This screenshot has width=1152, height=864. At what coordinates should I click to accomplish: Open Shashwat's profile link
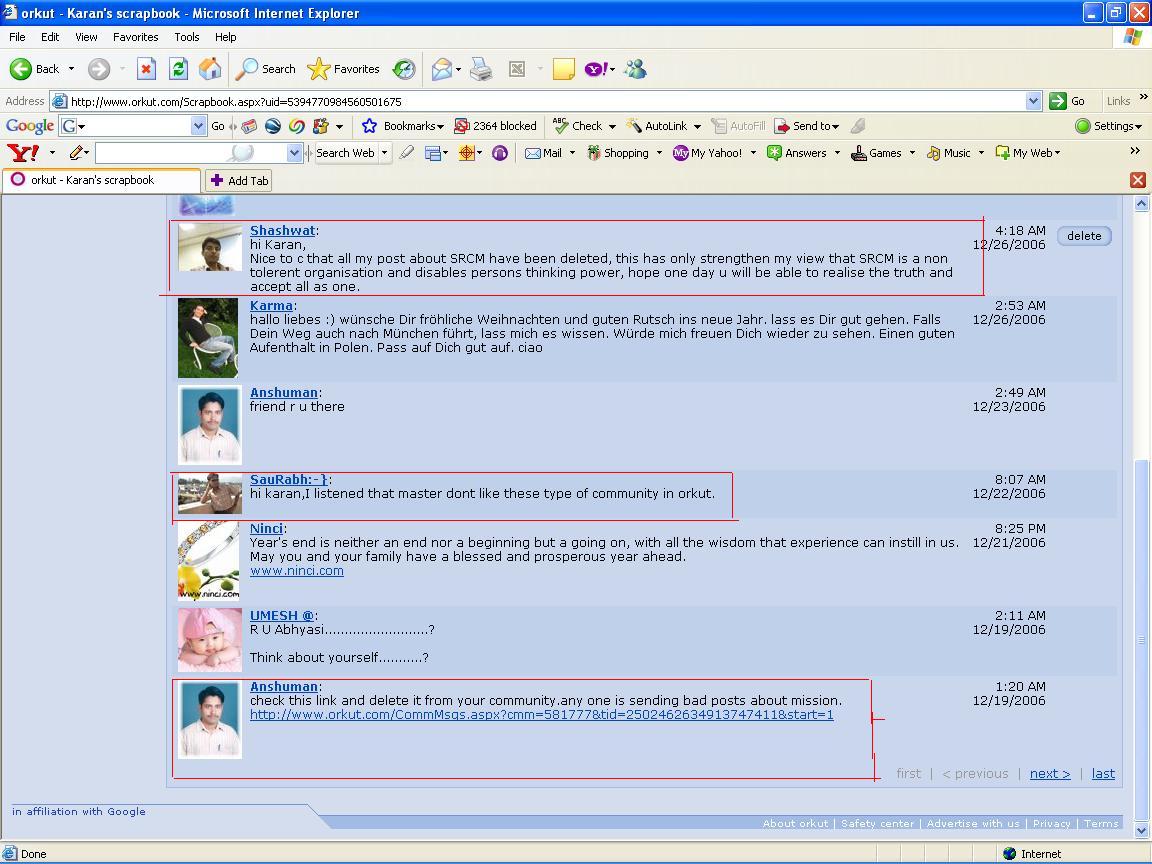pos(282,230)
